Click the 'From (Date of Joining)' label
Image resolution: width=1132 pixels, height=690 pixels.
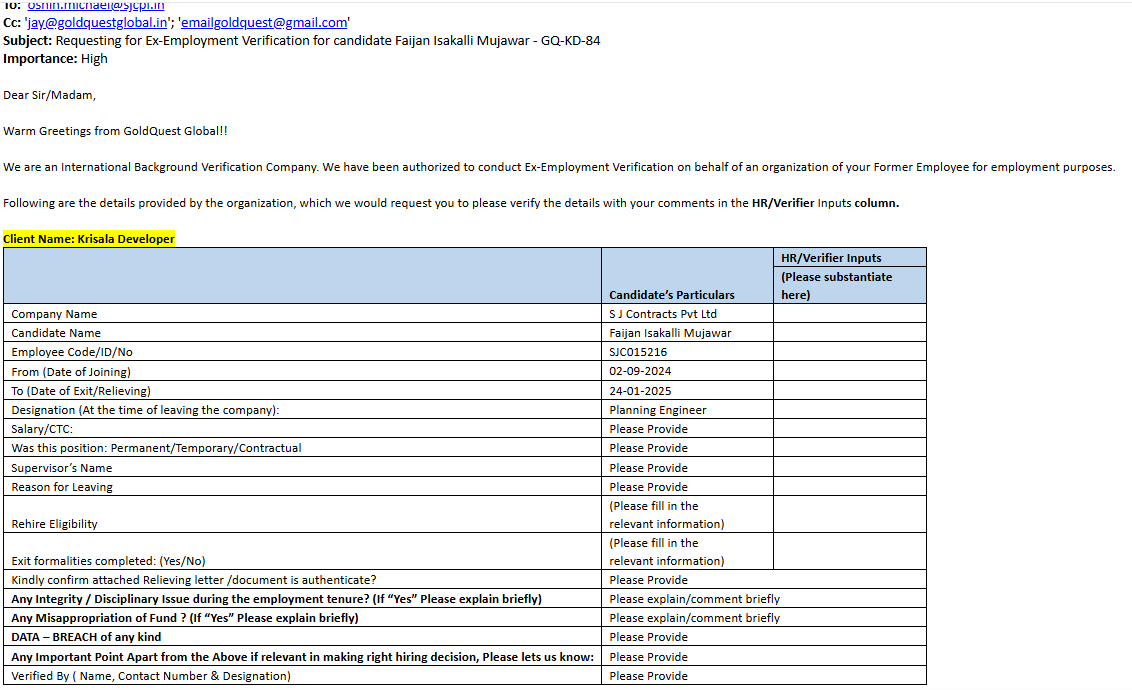pos(71,372)
